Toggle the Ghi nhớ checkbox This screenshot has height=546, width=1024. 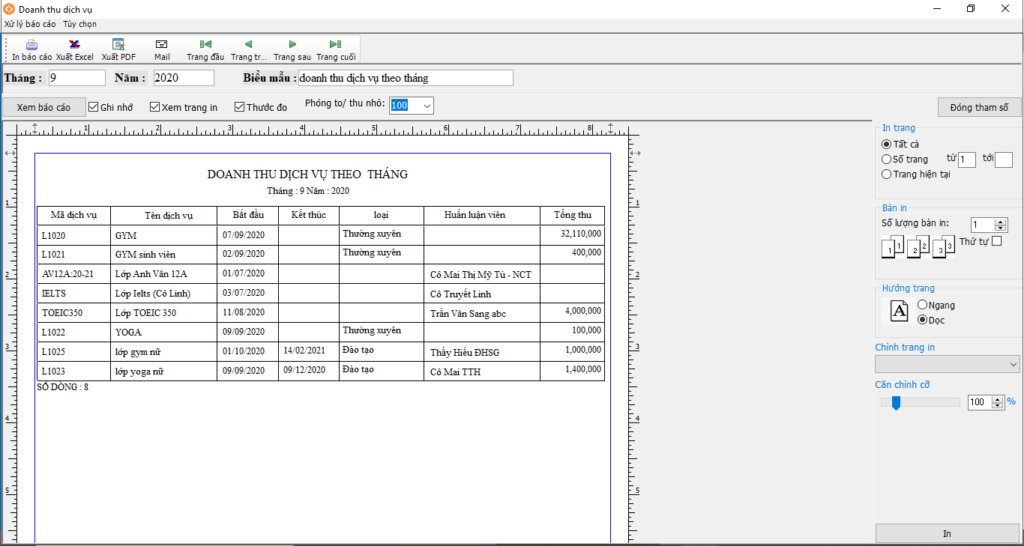click(94, 106)
